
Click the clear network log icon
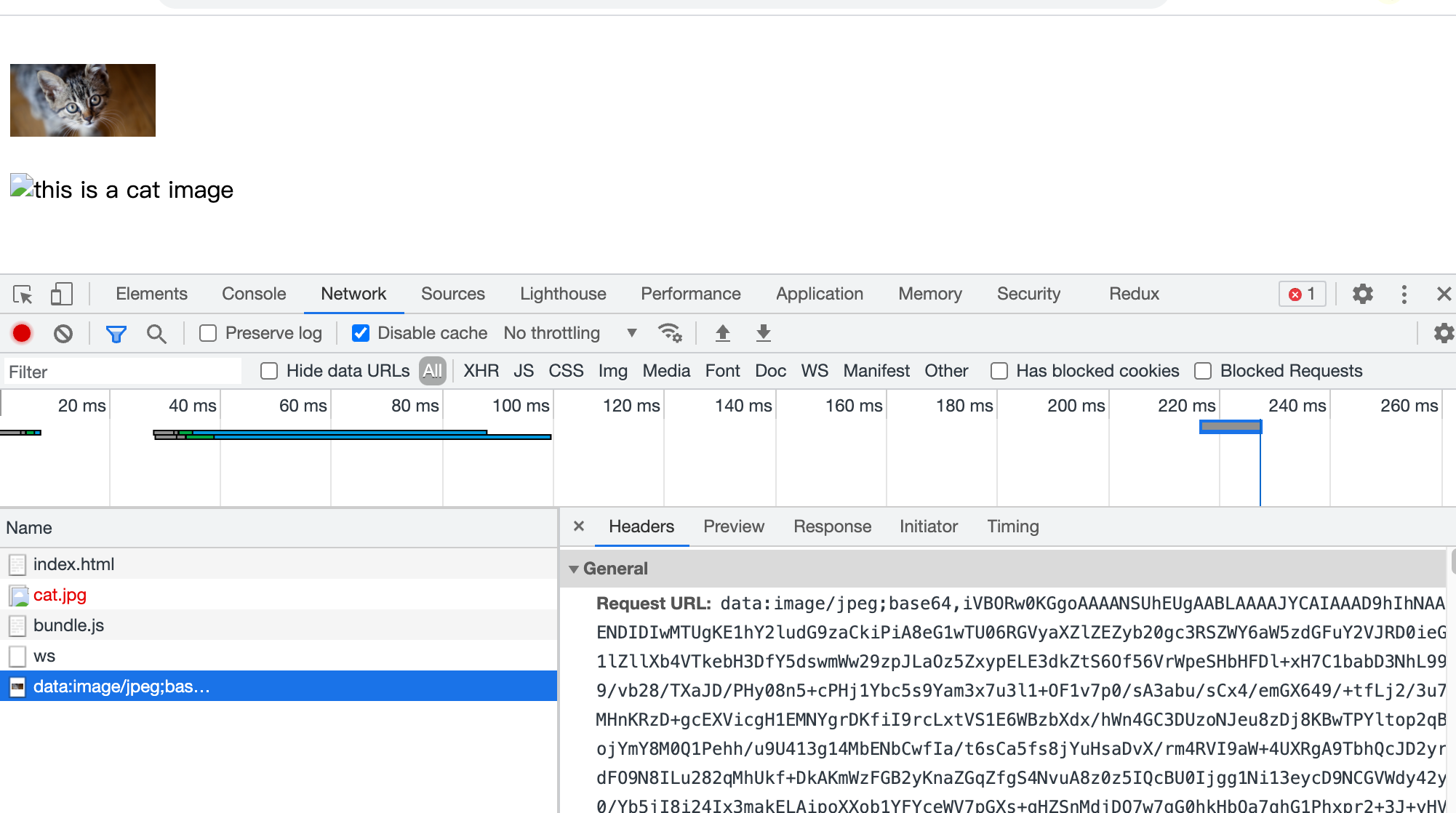62,332
